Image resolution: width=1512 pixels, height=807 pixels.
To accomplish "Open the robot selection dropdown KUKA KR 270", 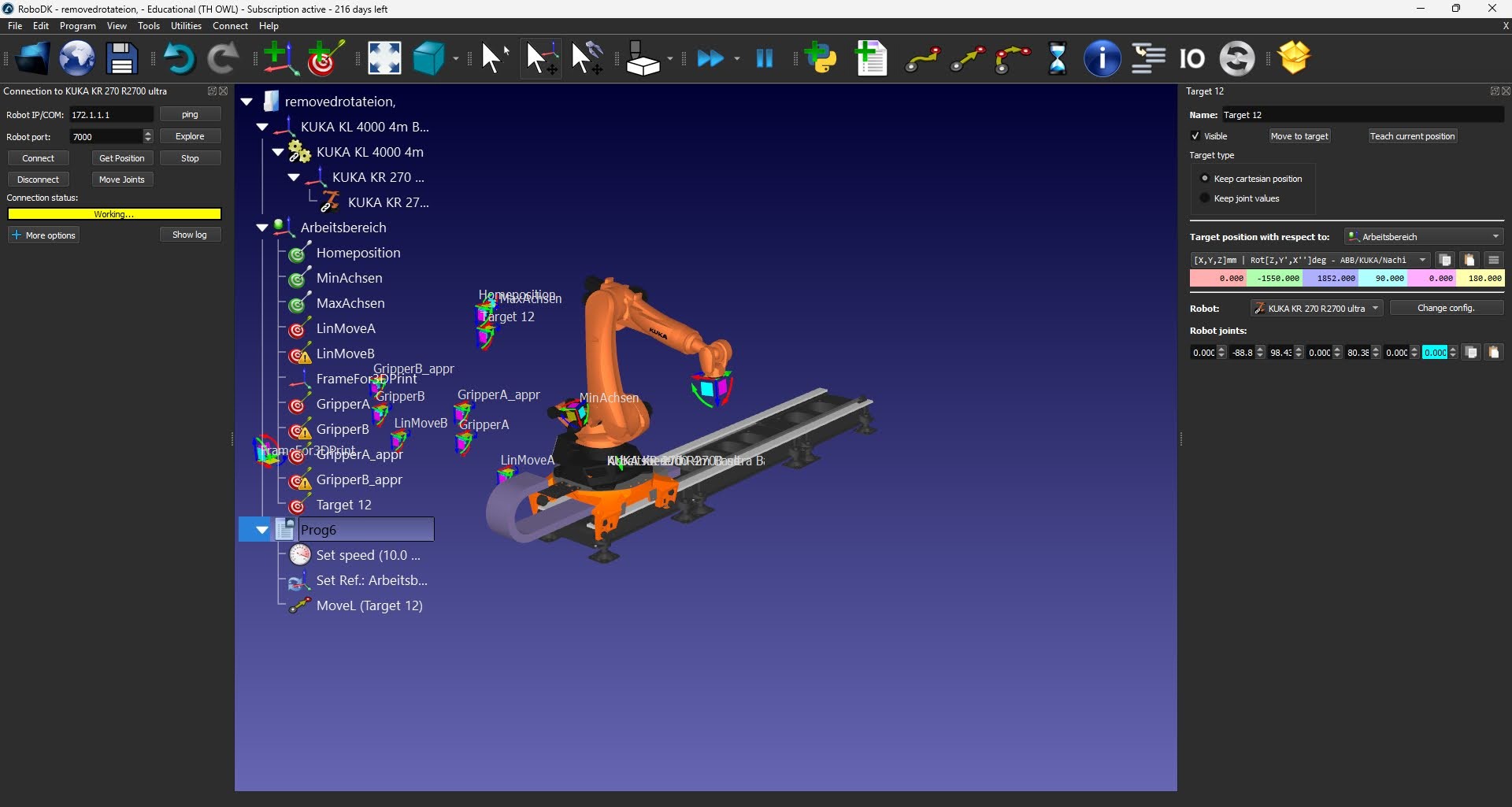I will tap(1317, 309).
